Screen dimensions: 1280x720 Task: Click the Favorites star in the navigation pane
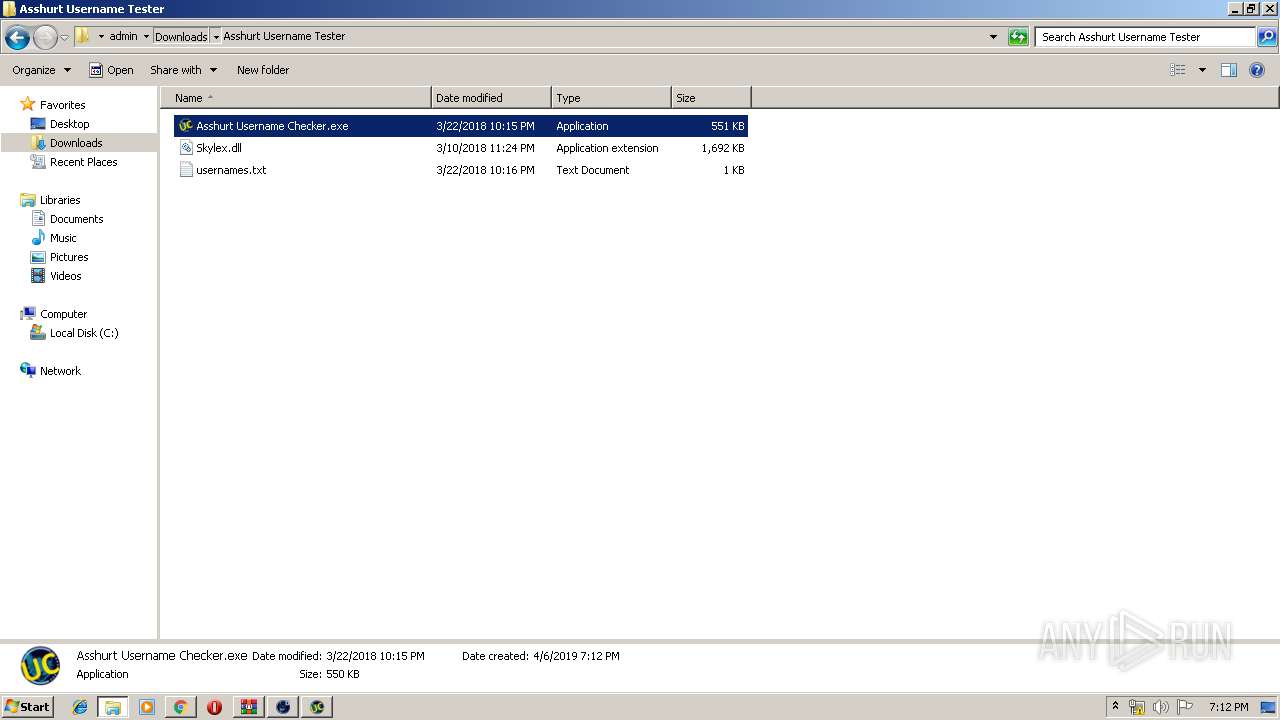click(28, 105)
